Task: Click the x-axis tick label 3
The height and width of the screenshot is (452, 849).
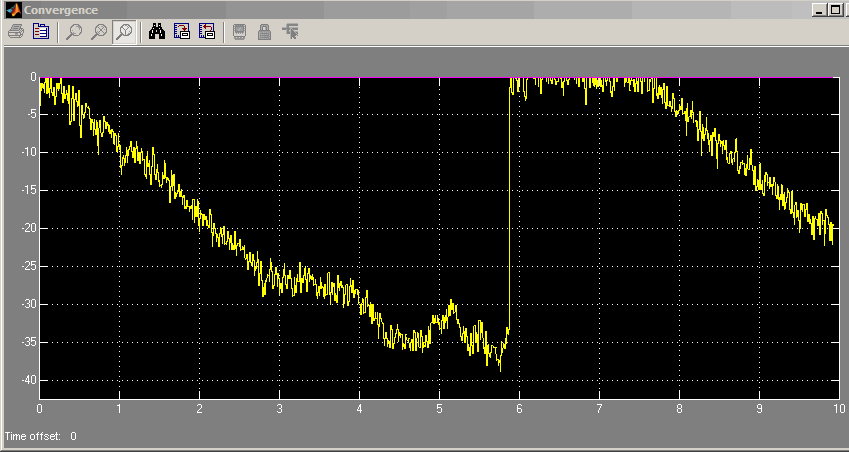Action: pos(279,409)
